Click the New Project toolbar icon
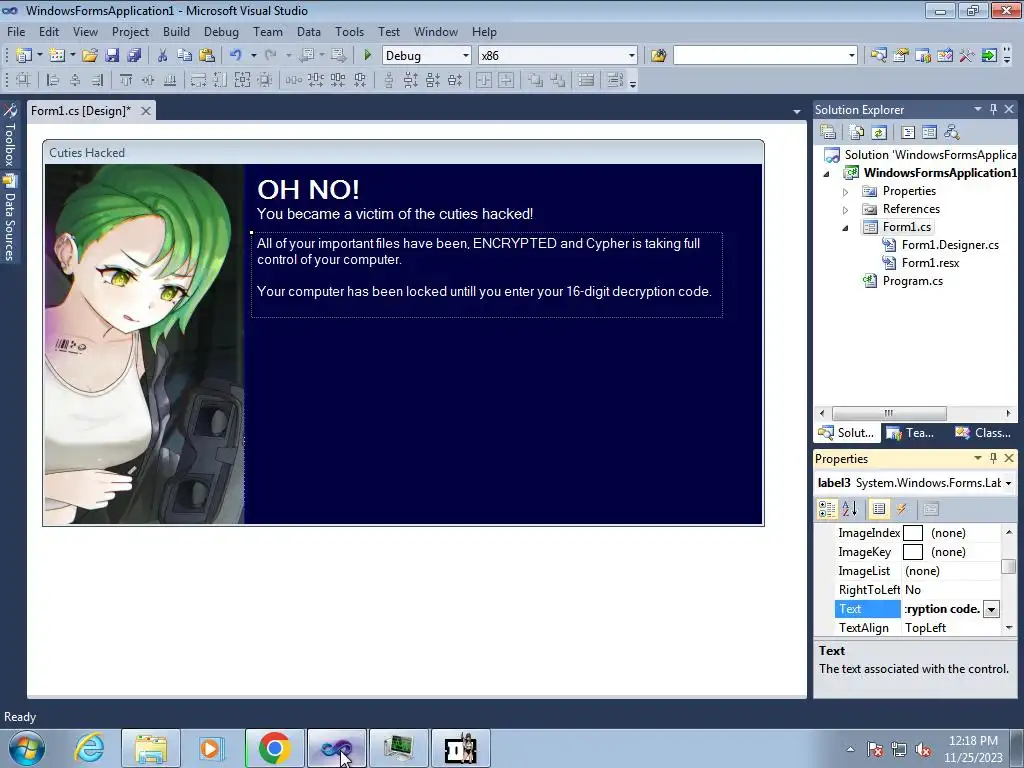This screenshot has height=768, width=1024. 24,56
